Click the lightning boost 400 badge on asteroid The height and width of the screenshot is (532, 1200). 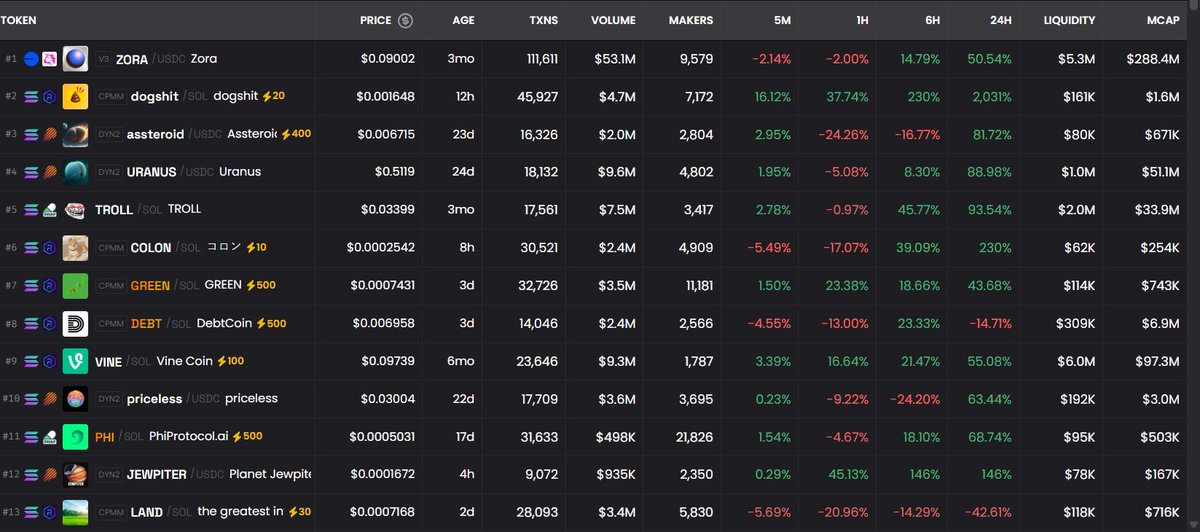coord(296,134)
